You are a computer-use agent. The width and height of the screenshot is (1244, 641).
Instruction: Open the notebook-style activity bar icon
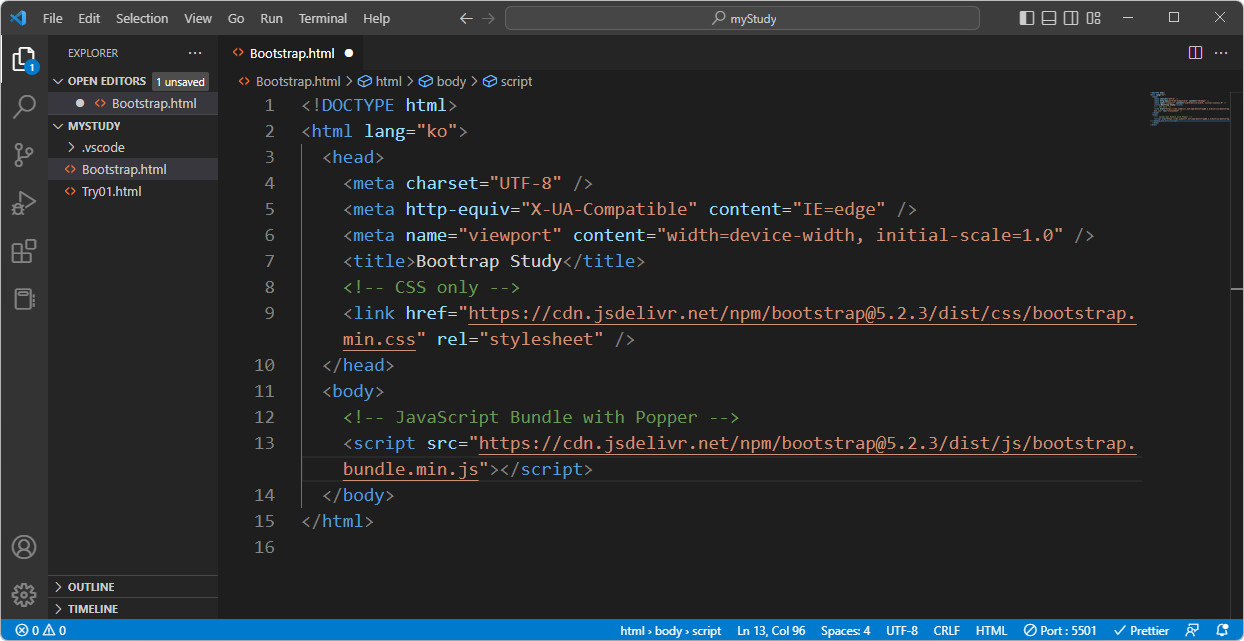(x=24, y=299)
